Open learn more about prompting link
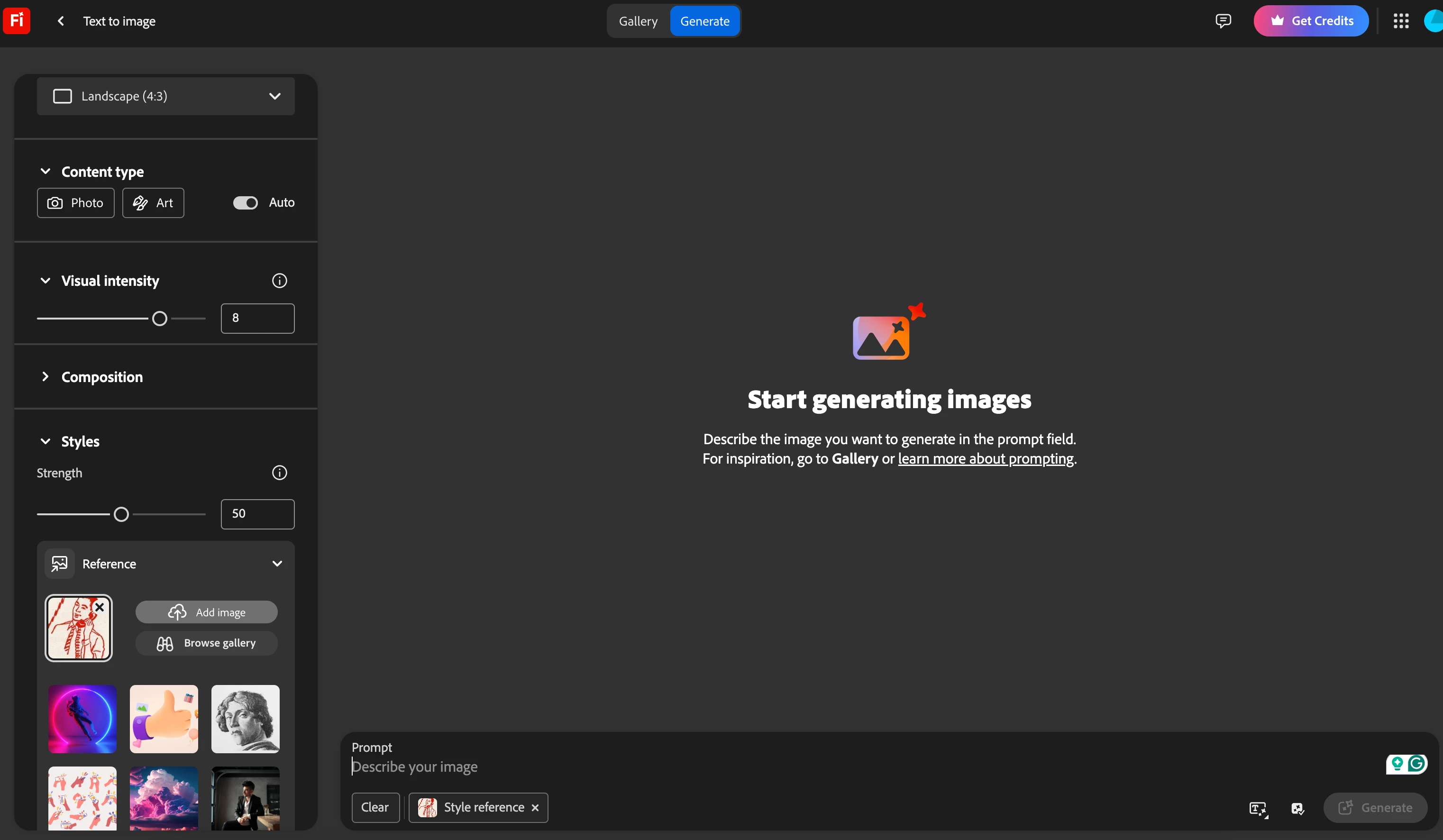The width and height of the screenshot is (1443, 840). pos(986,459)
